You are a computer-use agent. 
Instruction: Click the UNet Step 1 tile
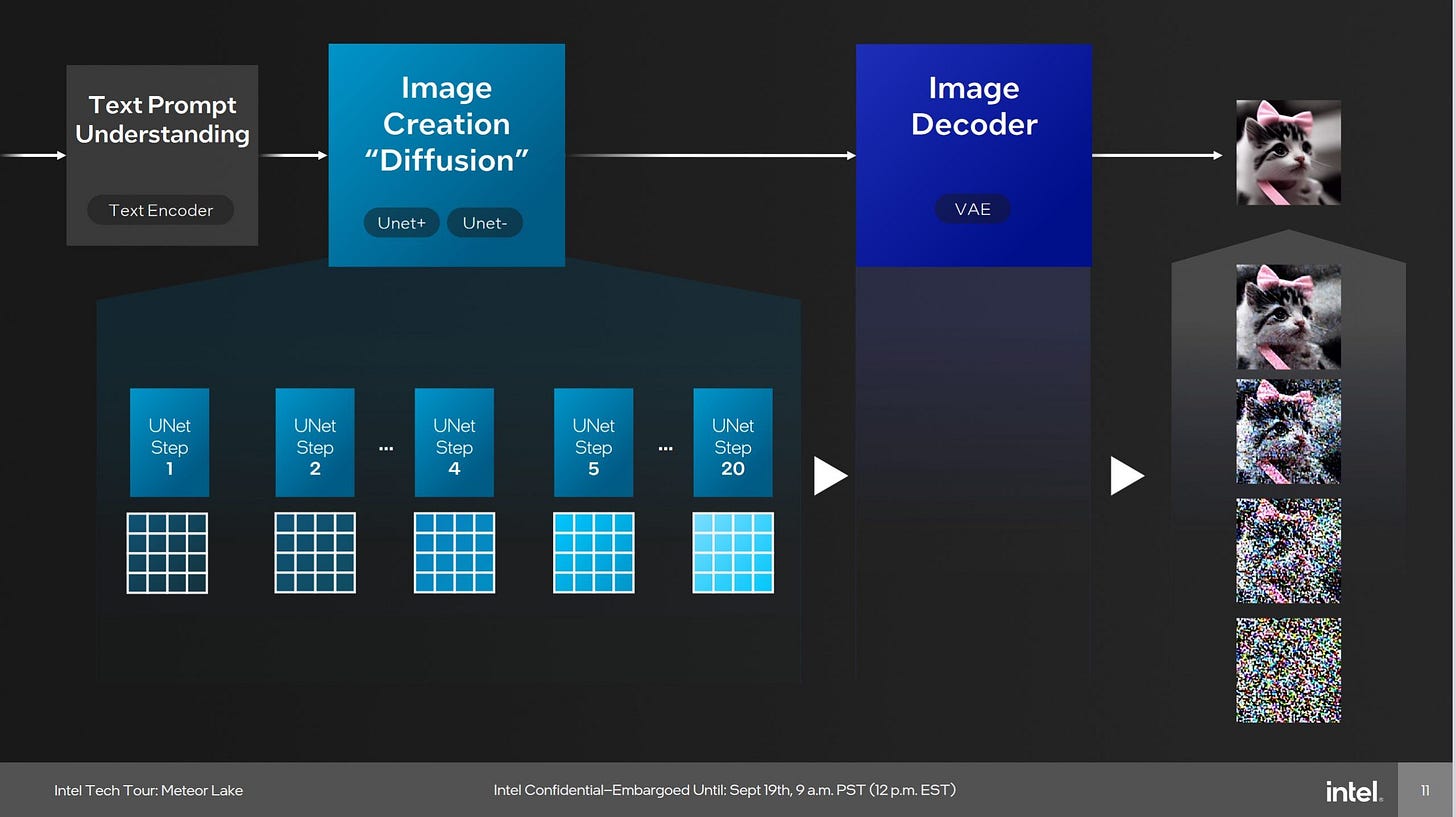tap(169, 442)
